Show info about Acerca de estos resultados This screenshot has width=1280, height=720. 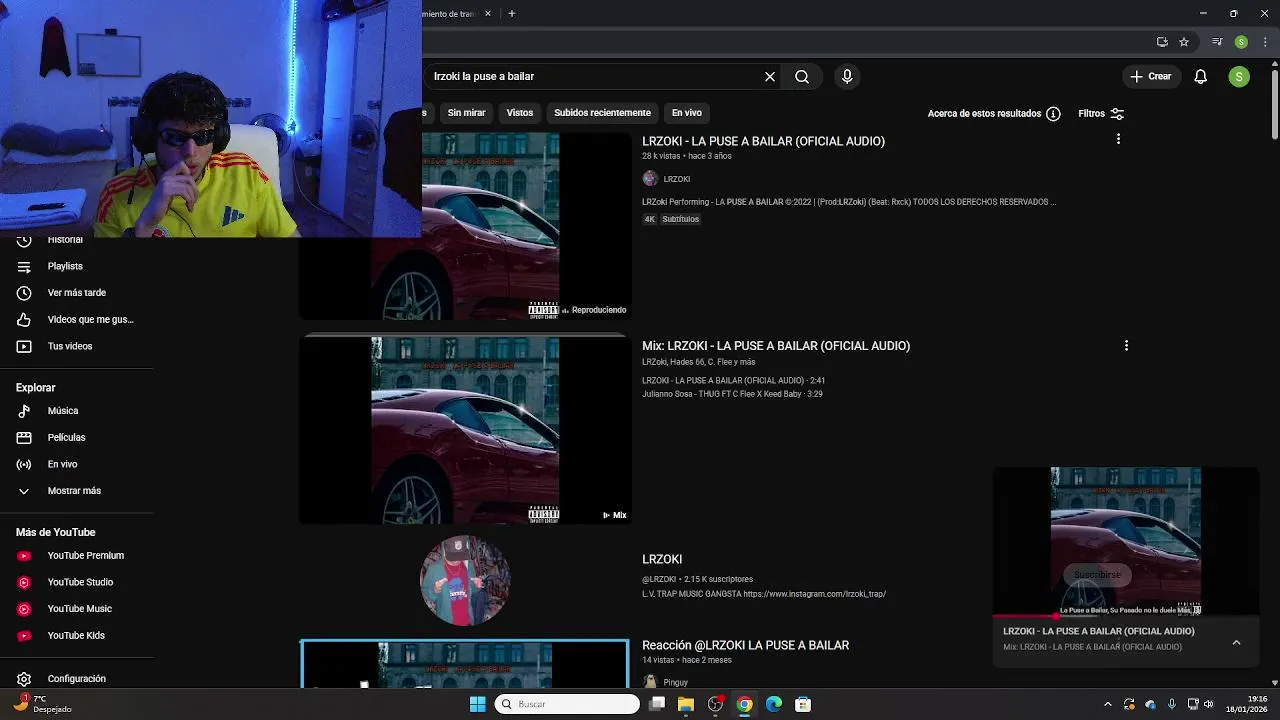tap(1053, 114)
